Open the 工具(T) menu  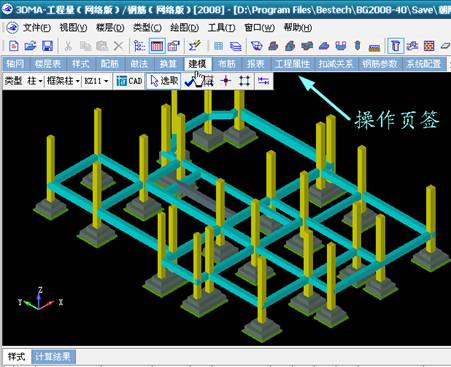pyautogui.click(x=221, y=28)
